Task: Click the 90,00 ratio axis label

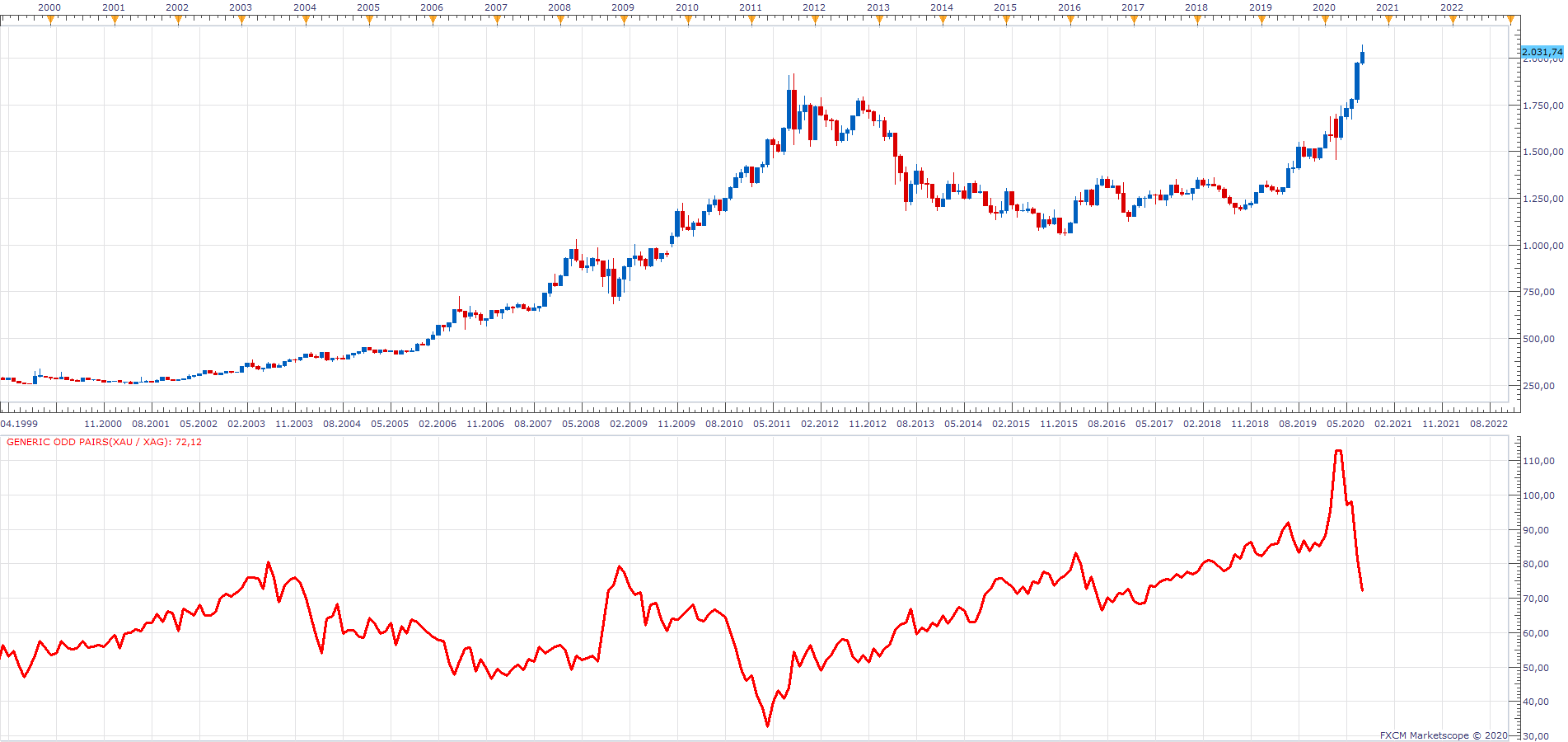Action: [1537, 530]
